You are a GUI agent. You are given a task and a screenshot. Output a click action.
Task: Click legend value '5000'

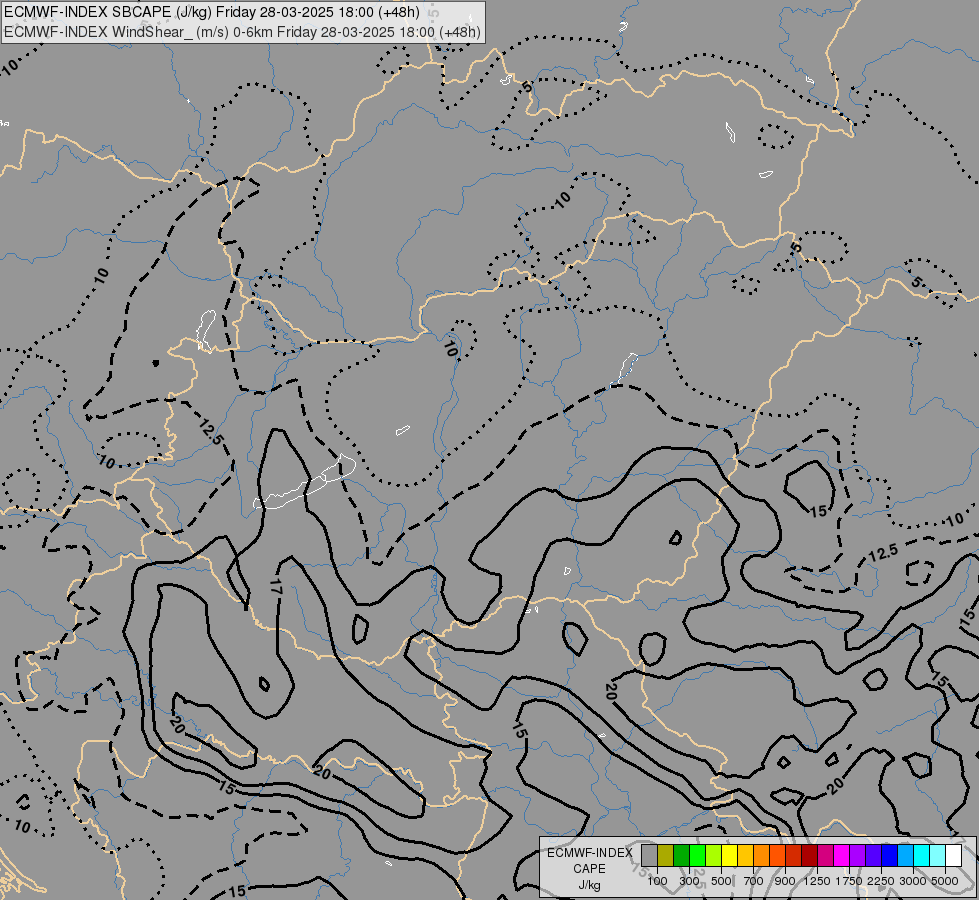[x=945, y=881]
